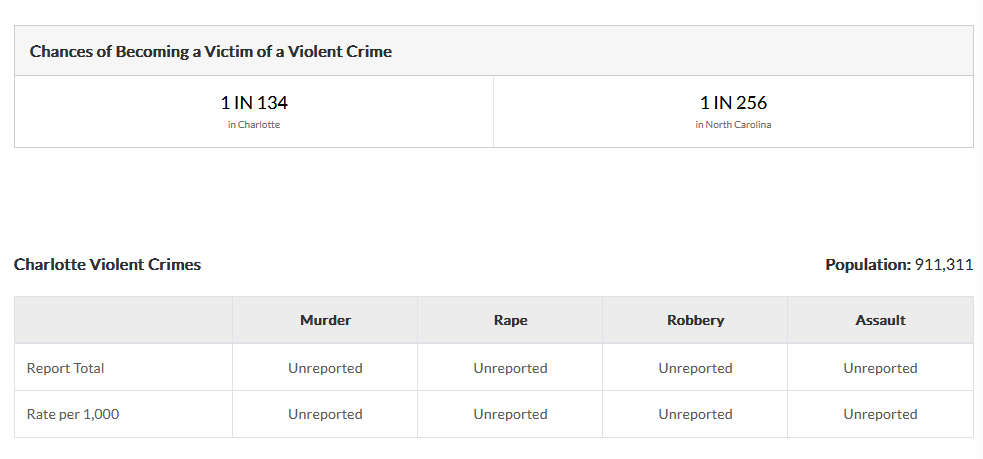This screenshot has height=459, width=983.
Task: Click the "1 IN 256" statistic
Action: click(x=733, y=102)
